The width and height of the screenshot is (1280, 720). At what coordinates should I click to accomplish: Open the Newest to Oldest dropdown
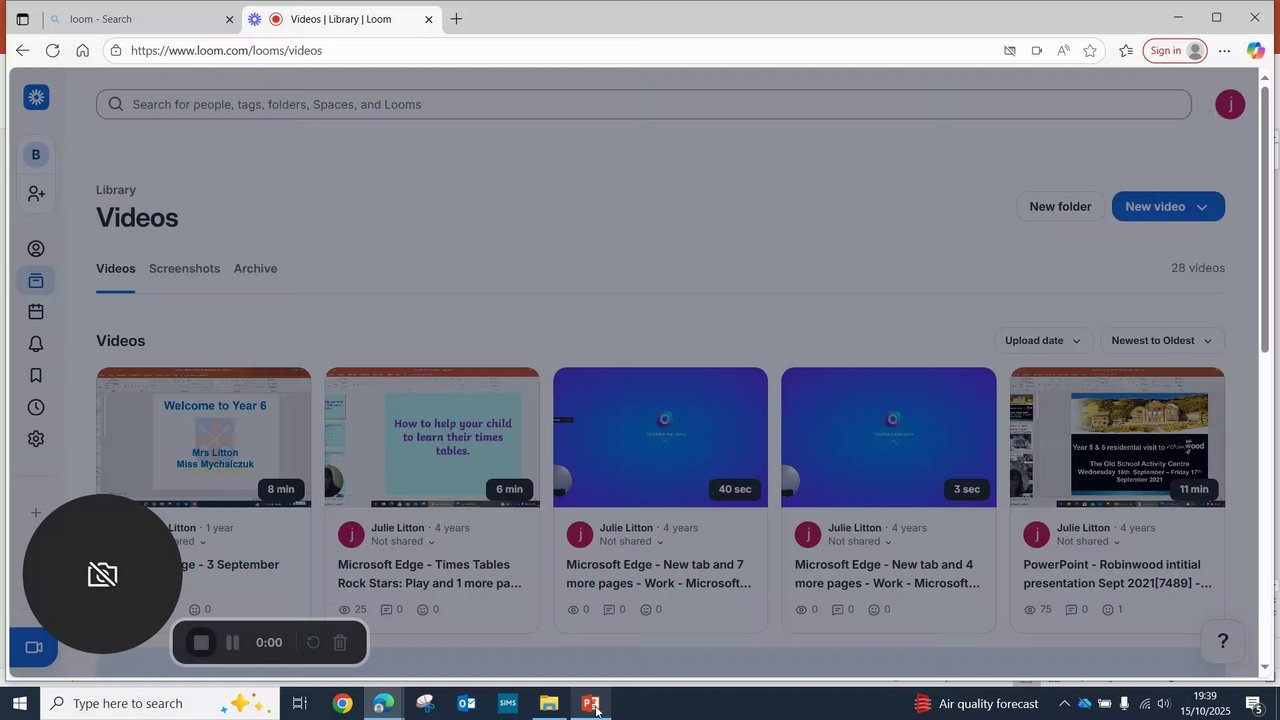pyautogui.click(x=1162, y=341)
